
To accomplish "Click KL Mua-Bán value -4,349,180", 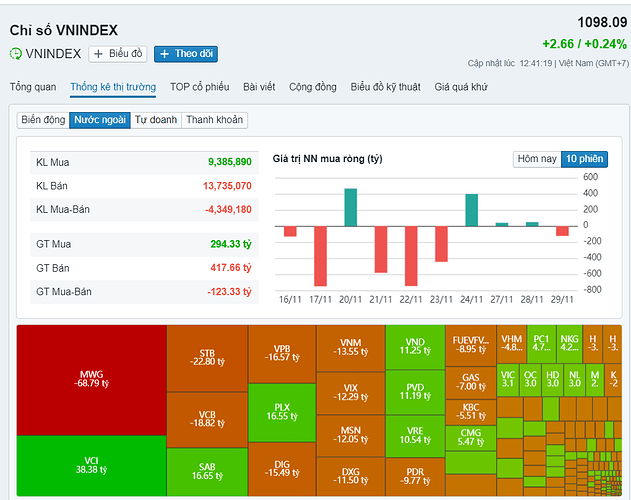I will (x=228, y=210).
